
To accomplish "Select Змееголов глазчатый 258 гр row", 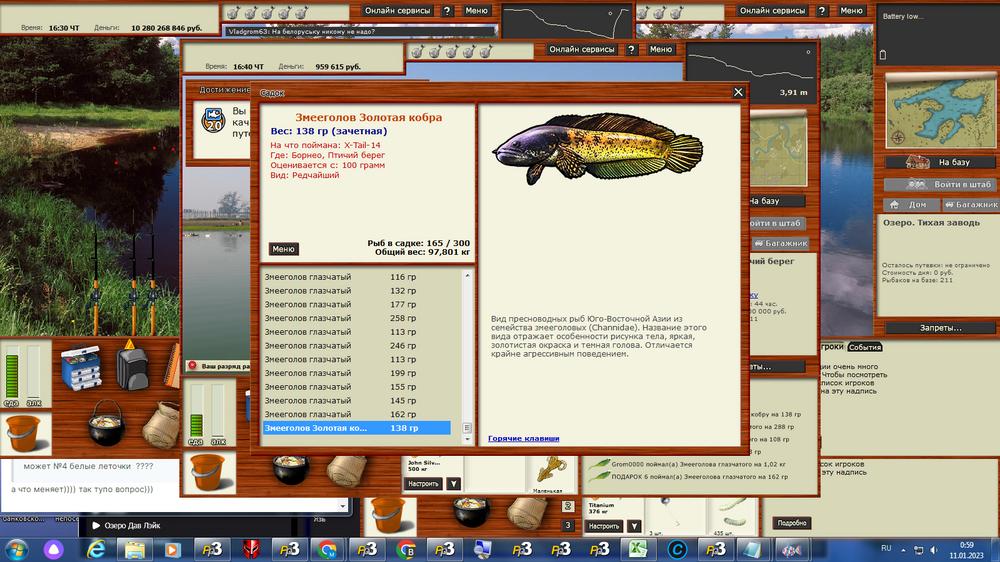I will 357,318.
